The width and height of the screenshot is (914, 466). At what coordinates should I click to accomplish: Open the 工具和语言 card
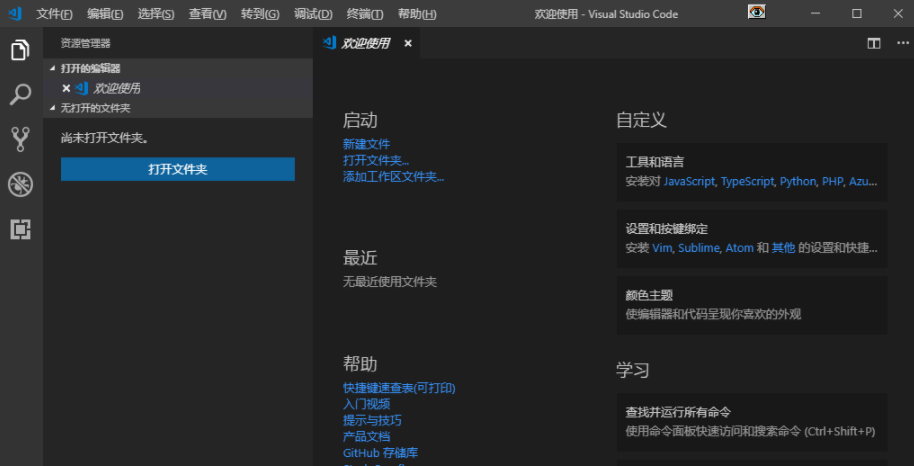tap(752, 172)
